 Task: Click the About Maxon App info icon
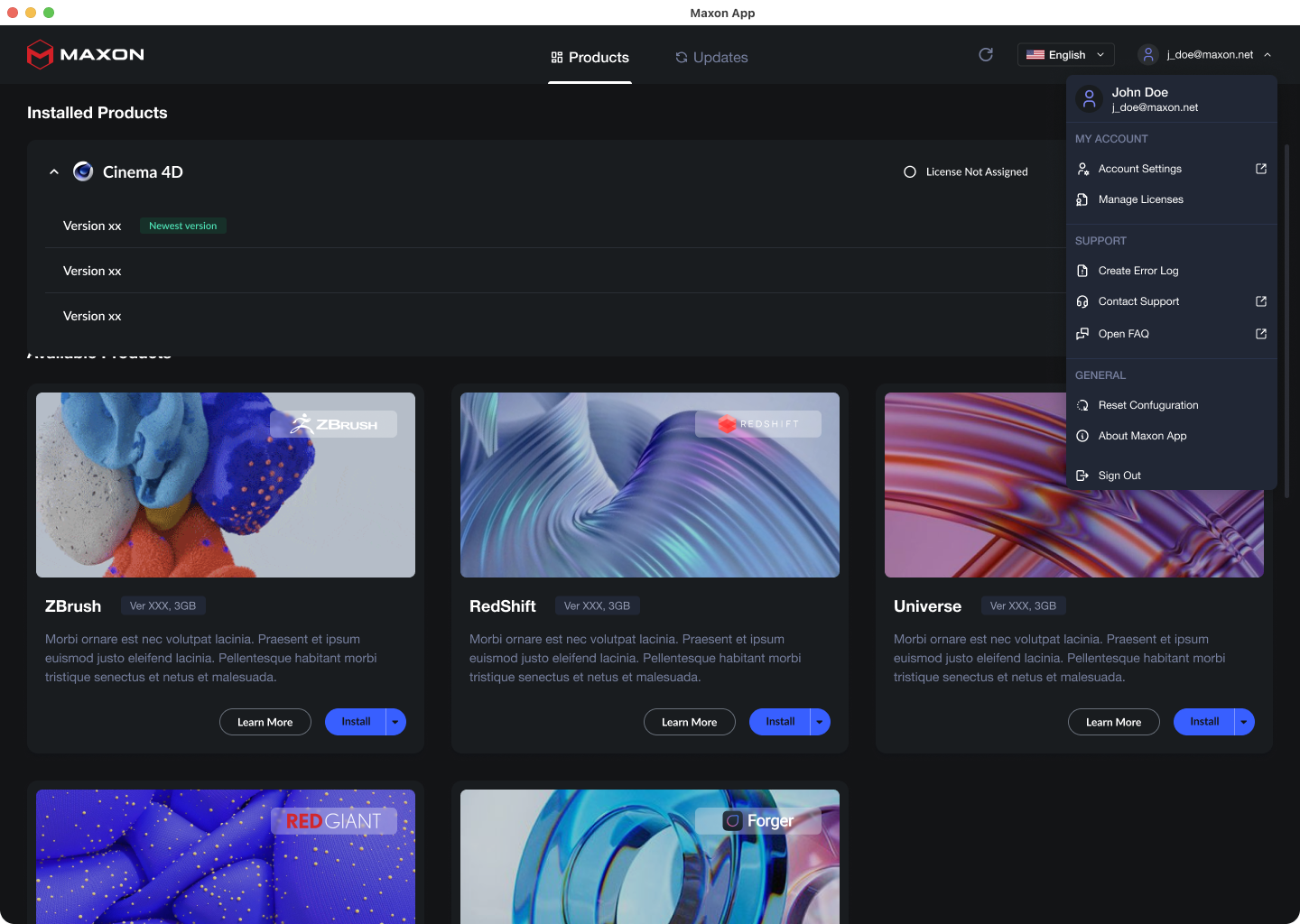1082,436
